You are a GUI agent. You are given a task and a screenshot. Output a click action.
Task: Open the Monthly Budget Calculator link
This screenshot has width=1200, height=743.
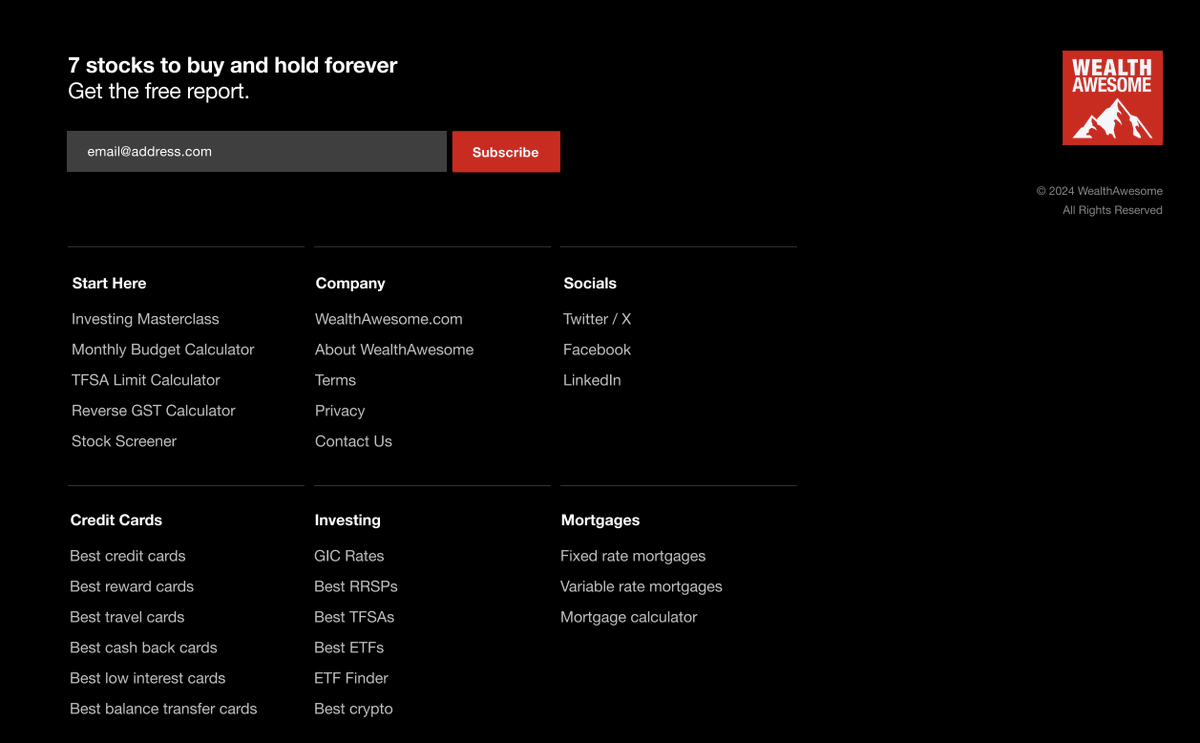[x=163, y=350]
